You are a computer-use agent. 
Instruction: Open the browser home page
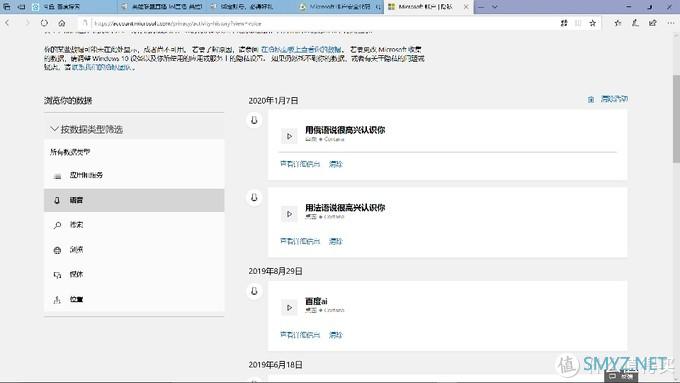click(62, 23)
